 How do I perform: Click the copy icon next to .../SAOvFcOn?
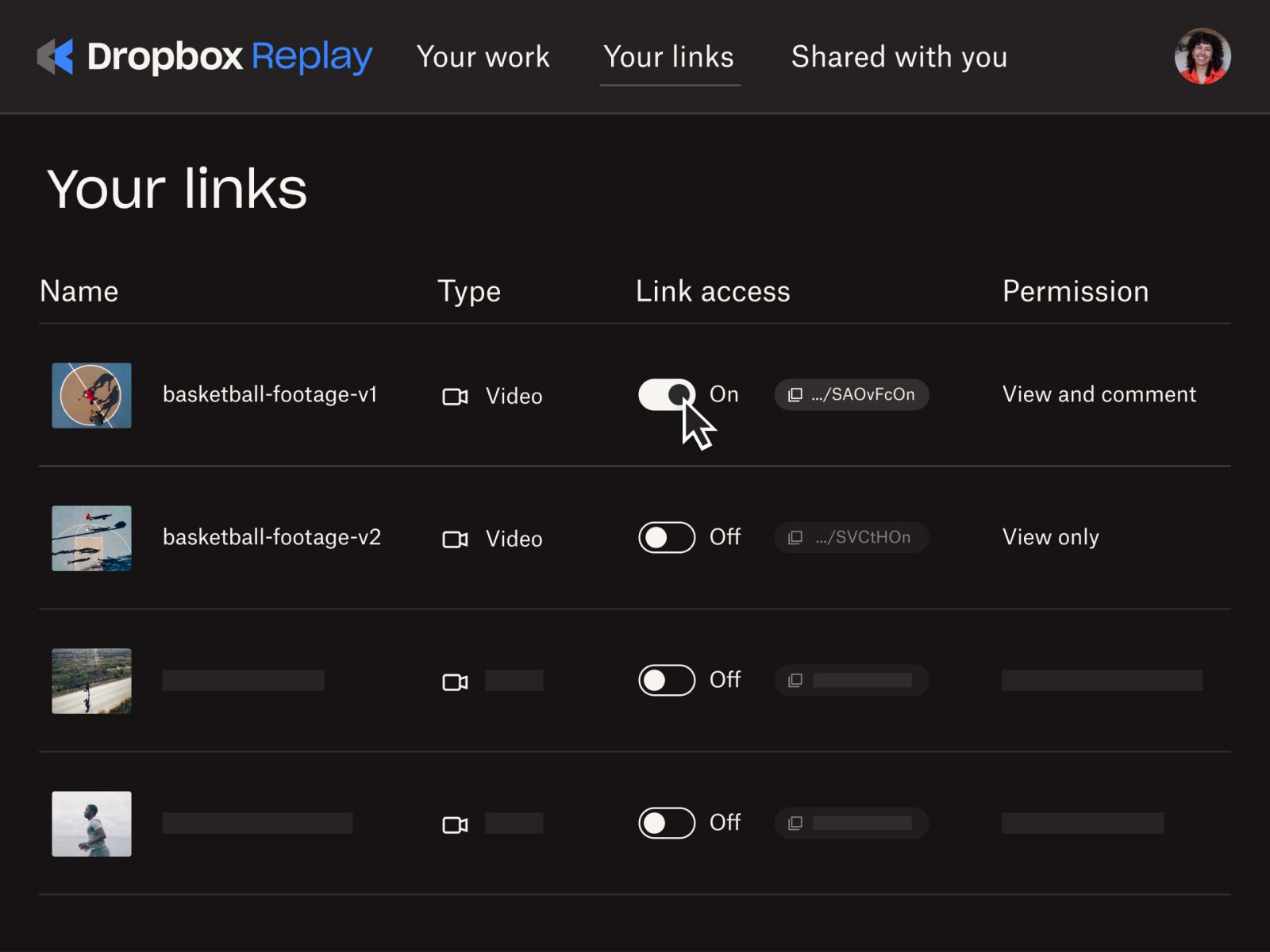click(795, 394)
